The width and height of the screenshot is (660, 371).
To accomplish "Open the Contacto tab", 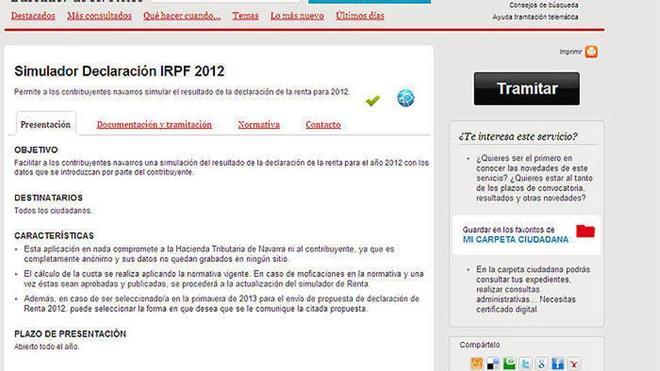I will pos(323,125).
